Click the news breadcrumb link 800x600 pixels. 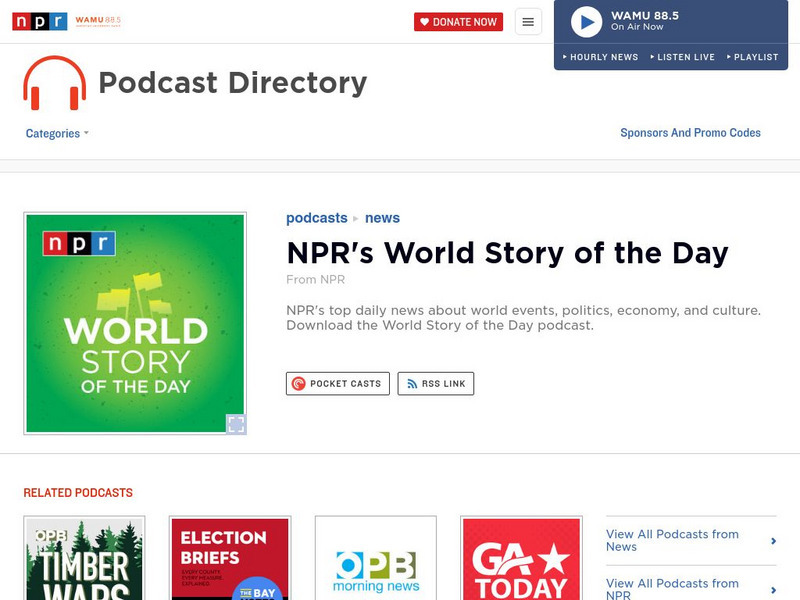coord(382,218)
